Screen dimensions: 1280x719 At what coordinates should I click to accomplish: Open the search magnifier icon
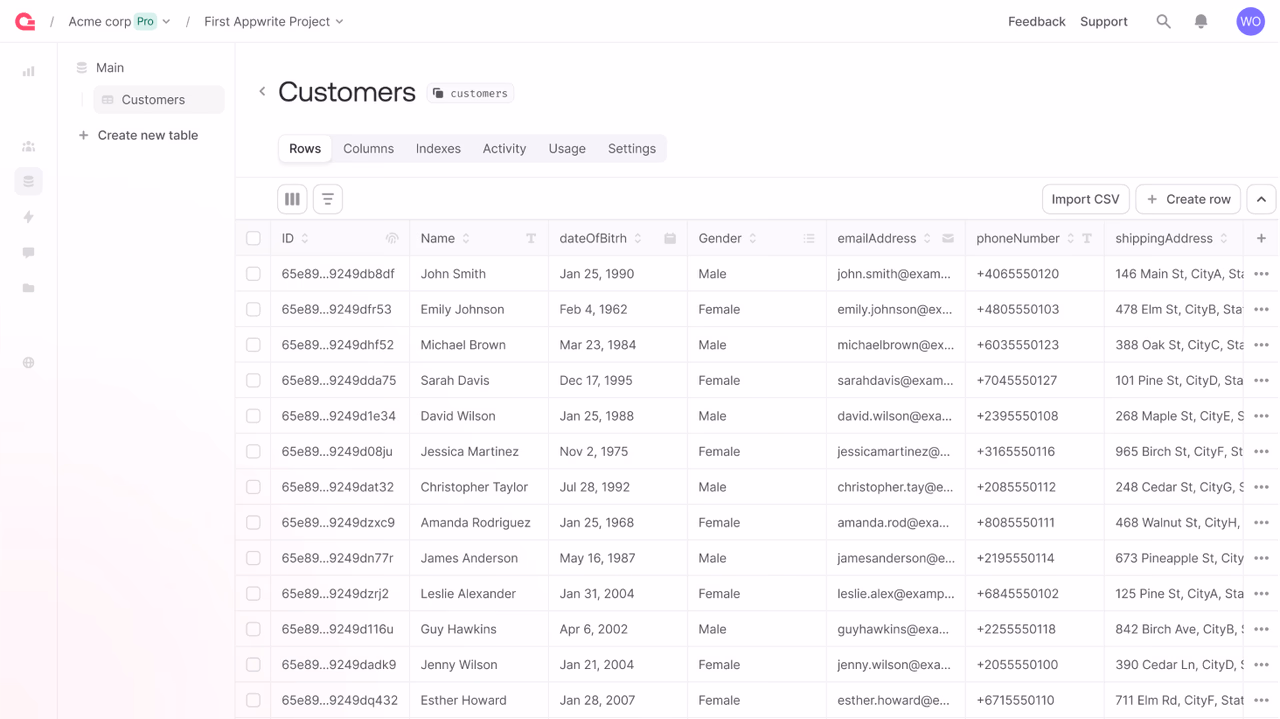[x=1163, y=21]
